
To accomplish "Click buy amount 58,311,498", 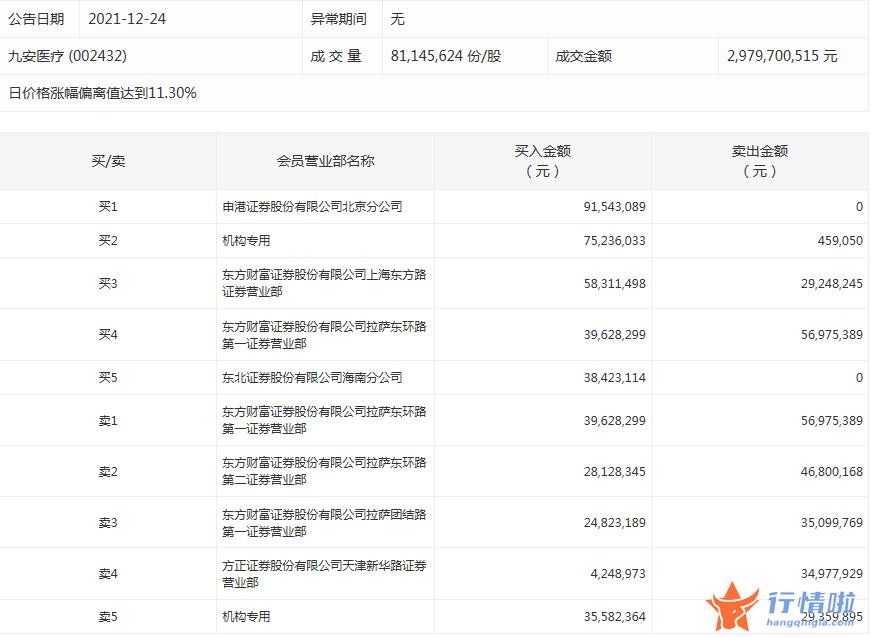I will 614,284.
